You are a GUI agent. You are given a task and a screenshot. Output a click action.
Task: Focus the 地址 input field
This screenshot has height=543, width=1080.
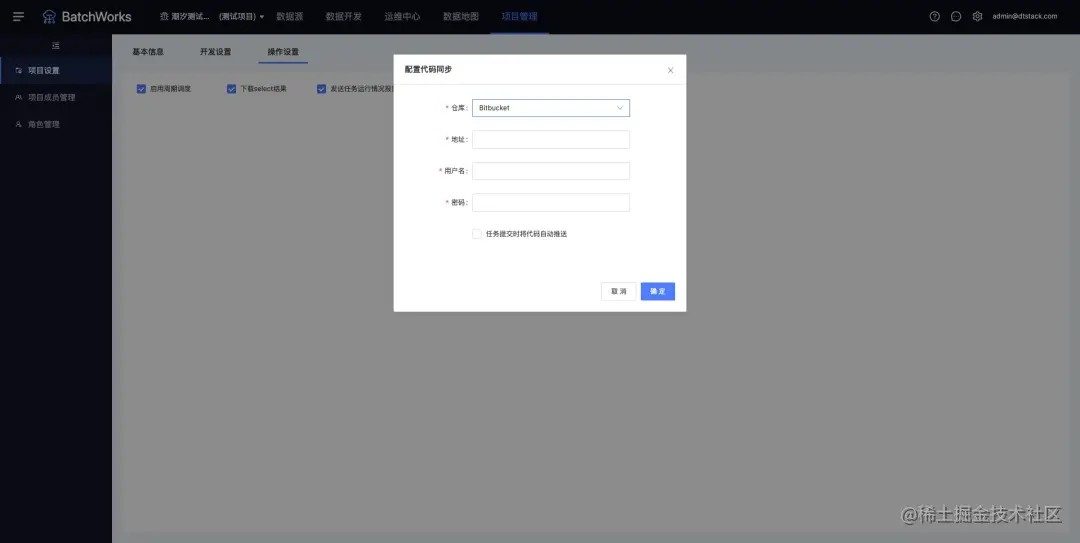click(550, 139)
